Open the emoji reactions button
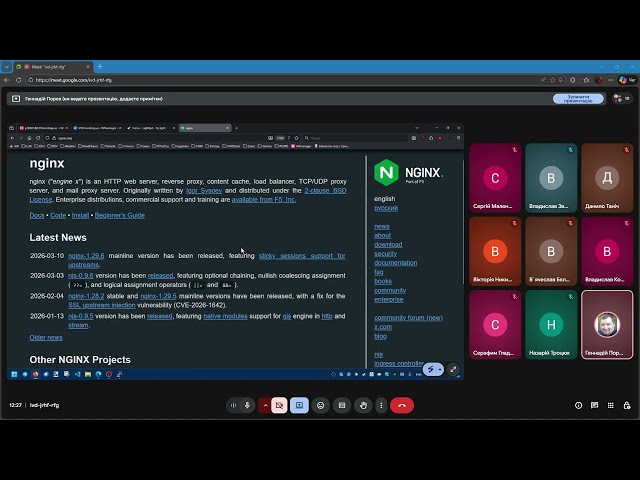 [321, 405]
